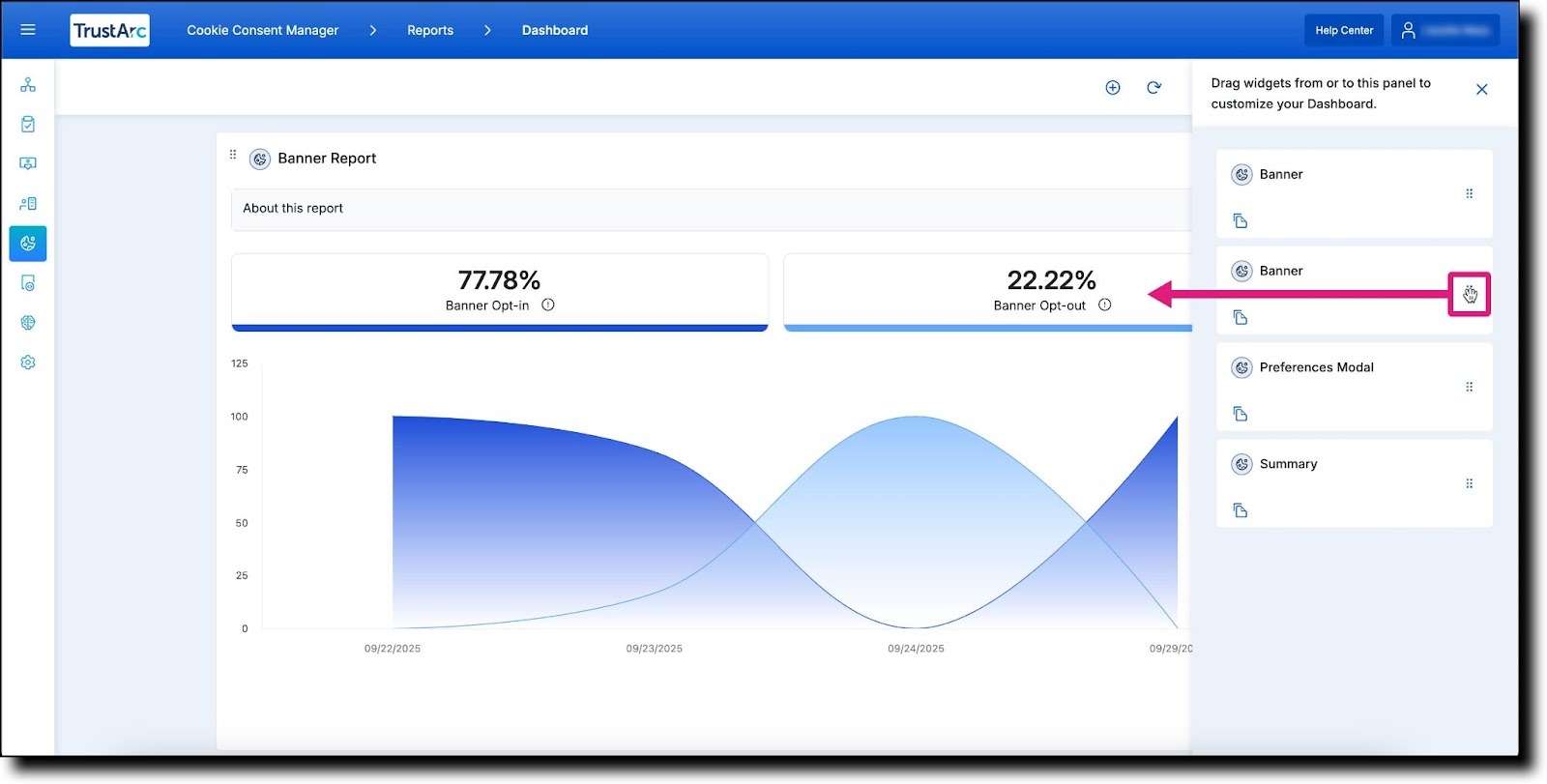Click the Summary widget label
This screenshot has height=784, width=1547.
(x=1289, y=465)
